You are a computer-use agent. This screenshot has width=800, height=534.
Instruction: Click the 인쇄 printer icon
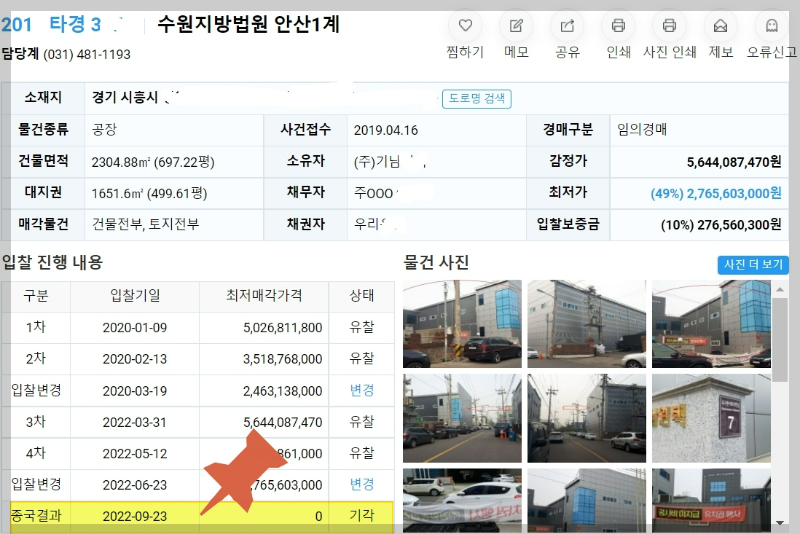[618, 26]
